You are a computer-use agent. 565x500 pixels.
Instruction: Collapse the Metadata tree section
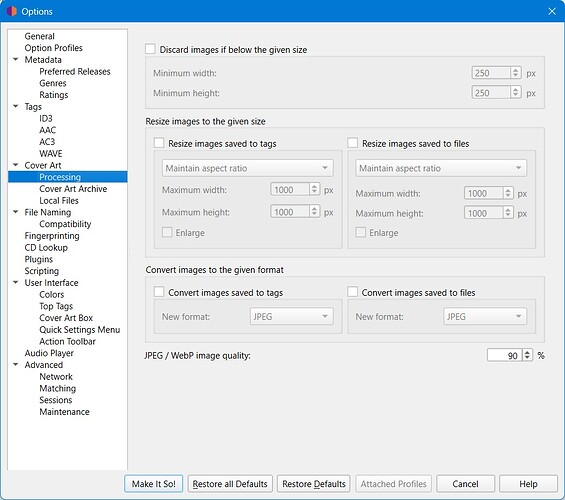point(15,59)
